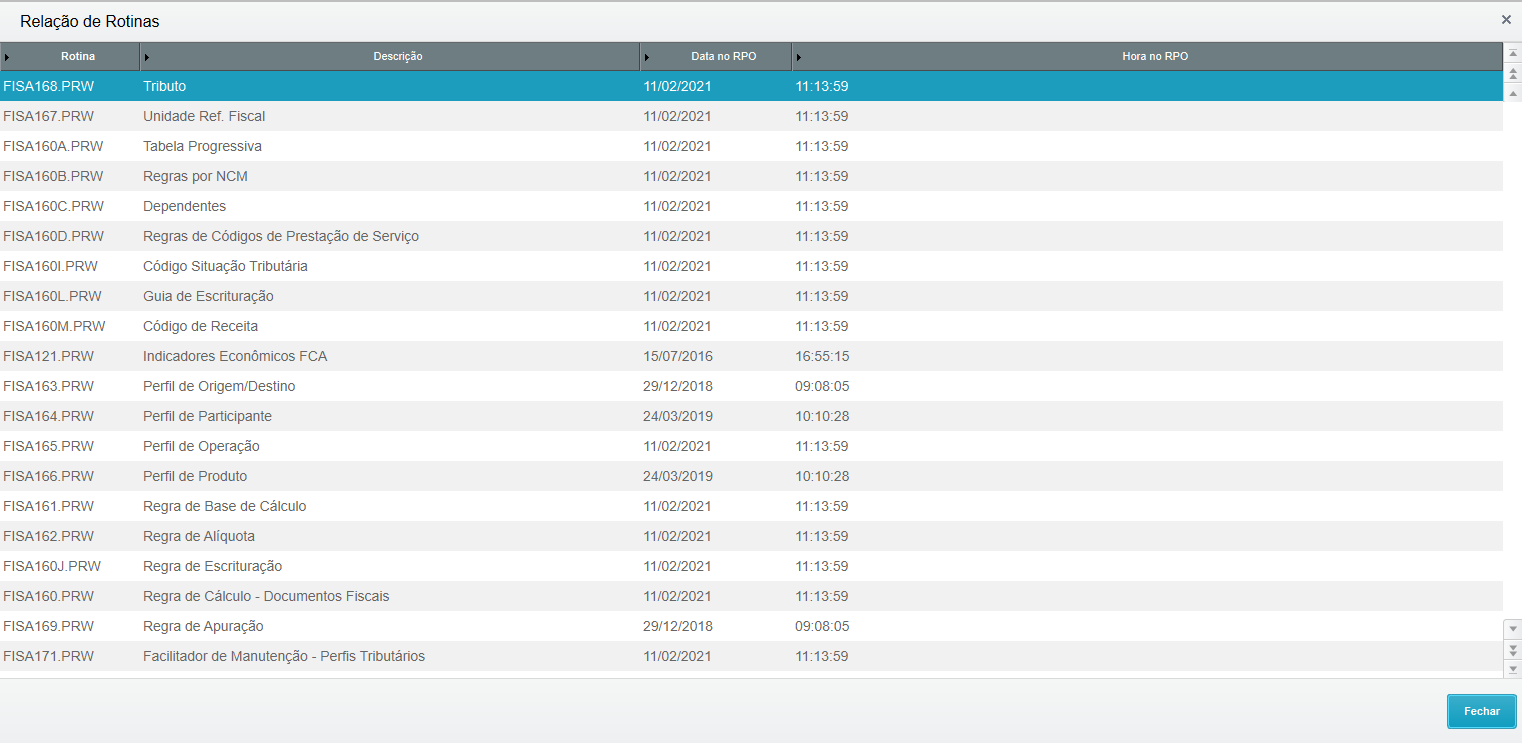Open the Data no RPO column arrow

647,57
